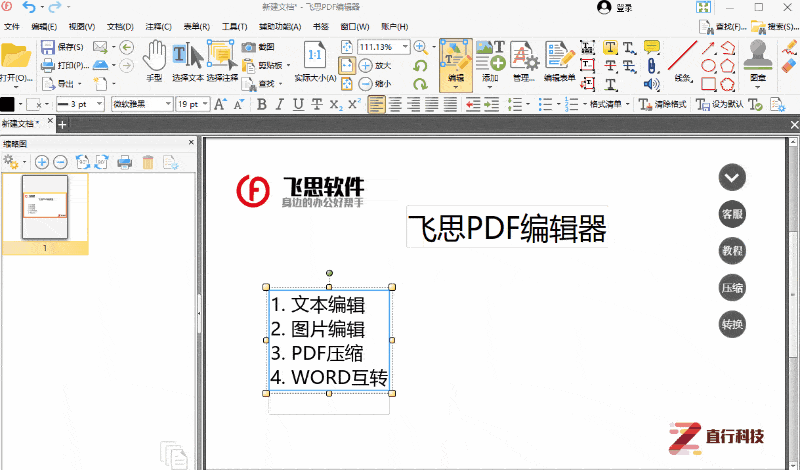The width and height of the screenshot is (800, 470).
Task: Zoom in thumbnails with plus icon
Action: tap(42, 163)
